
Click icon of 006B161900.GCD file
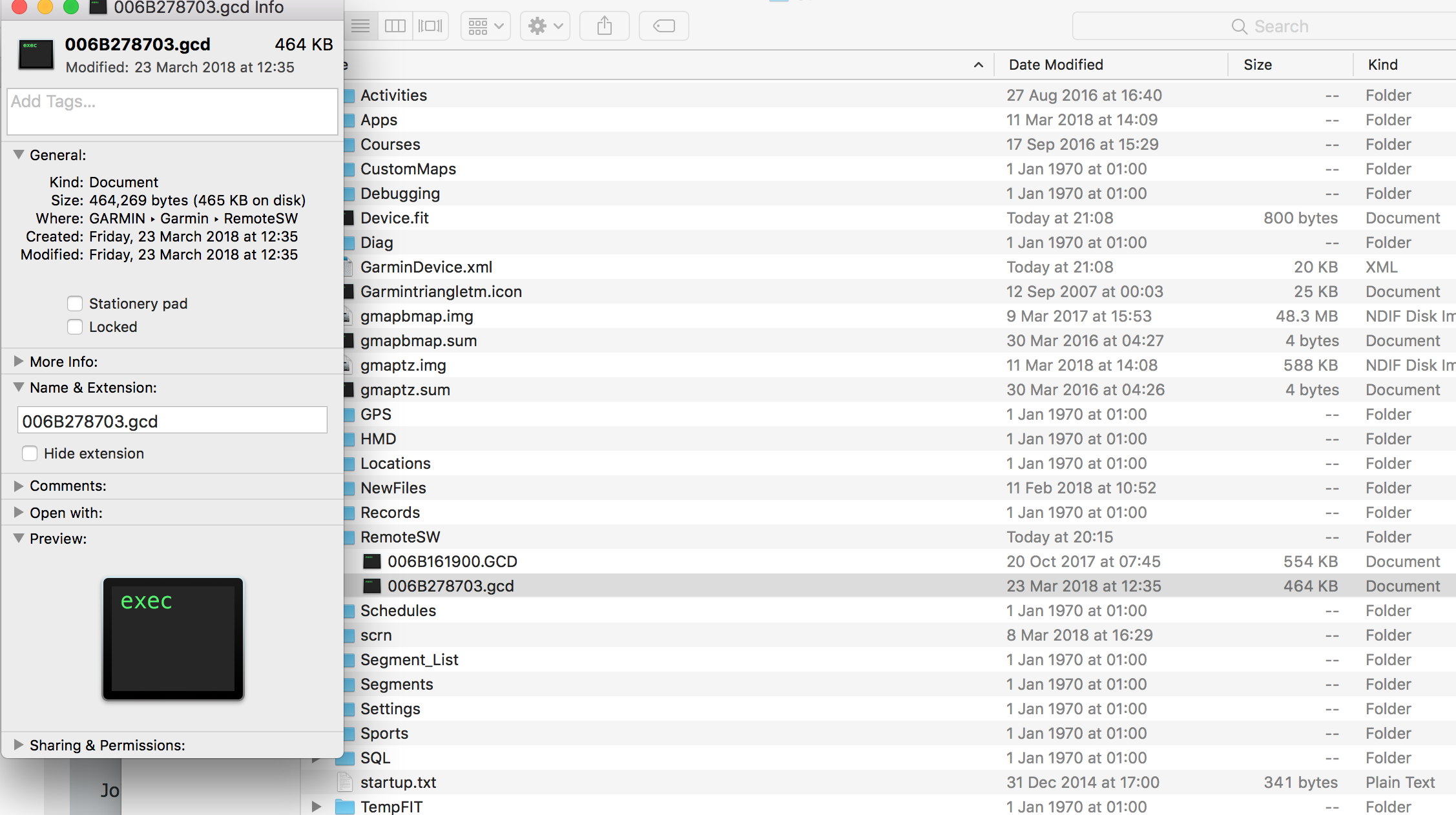coord(371,561)
